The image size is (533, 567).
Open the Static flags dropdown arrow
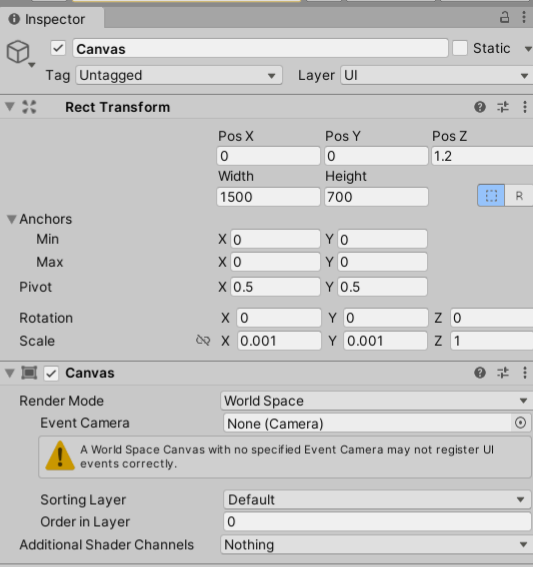point(528,48)
